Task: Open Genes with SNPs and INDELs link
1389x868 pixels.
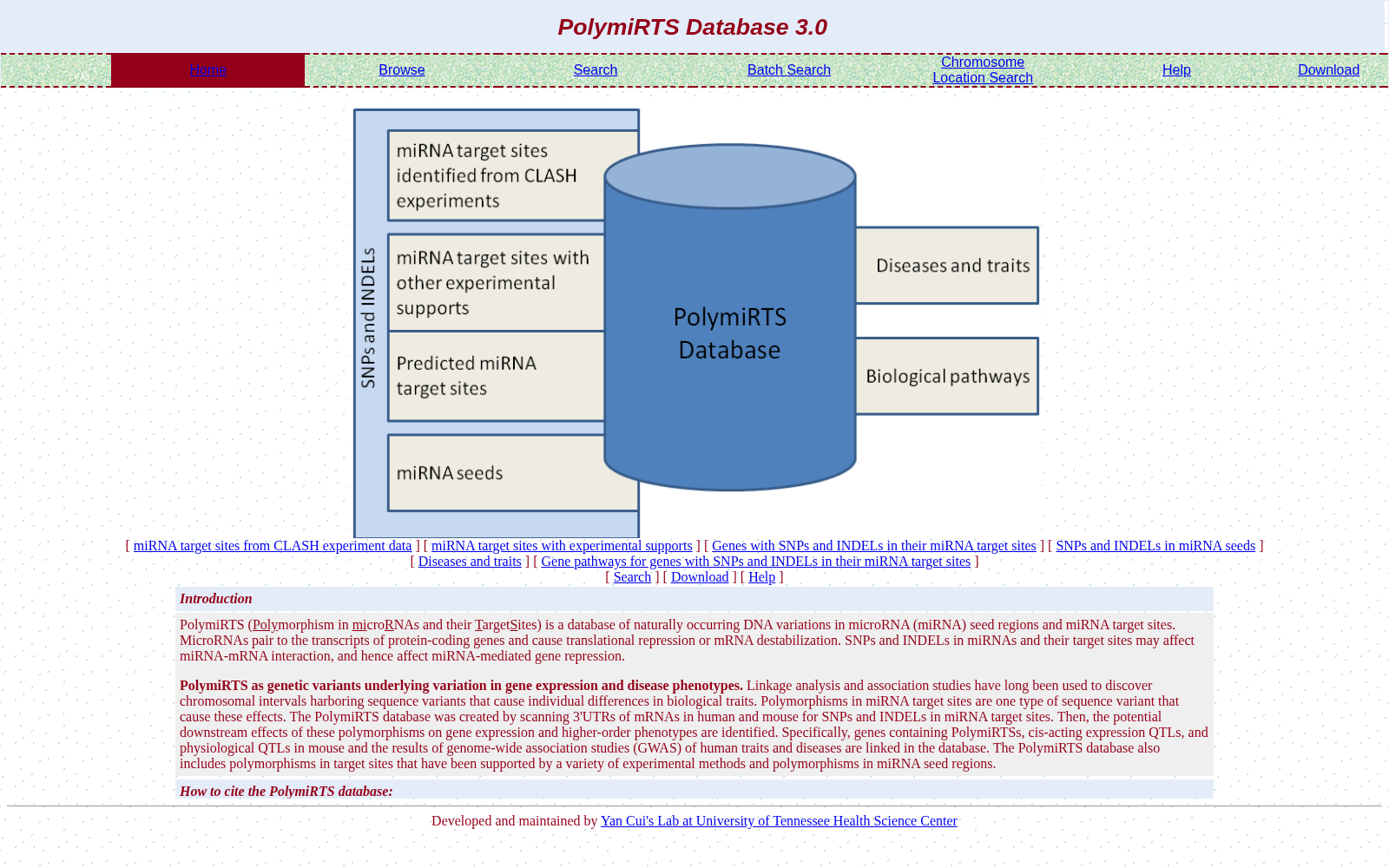Action: [x=874, y=546]
